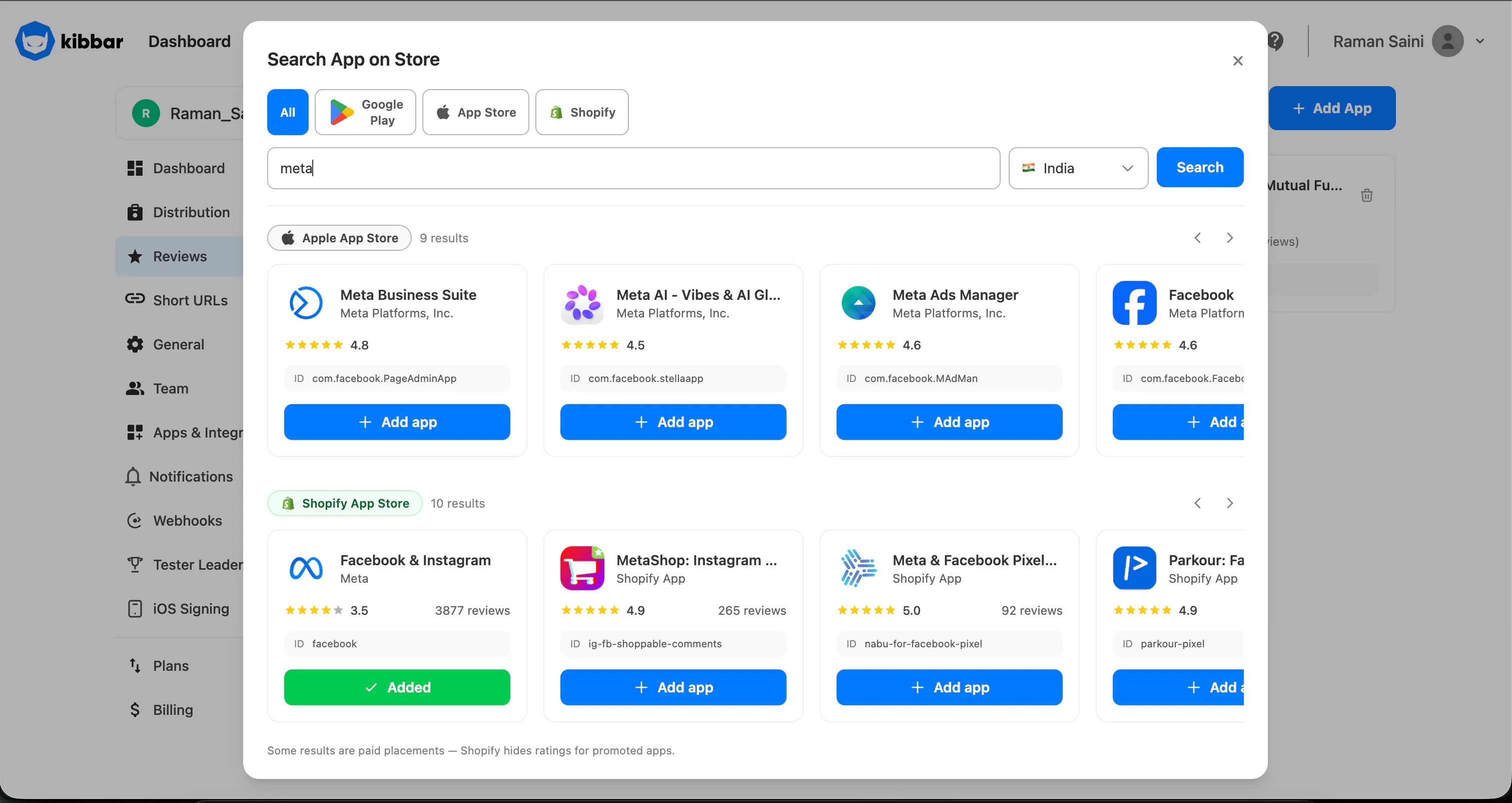Click the 92 reviews count
Screen dimensions: 1512x803
[1032, 610]
